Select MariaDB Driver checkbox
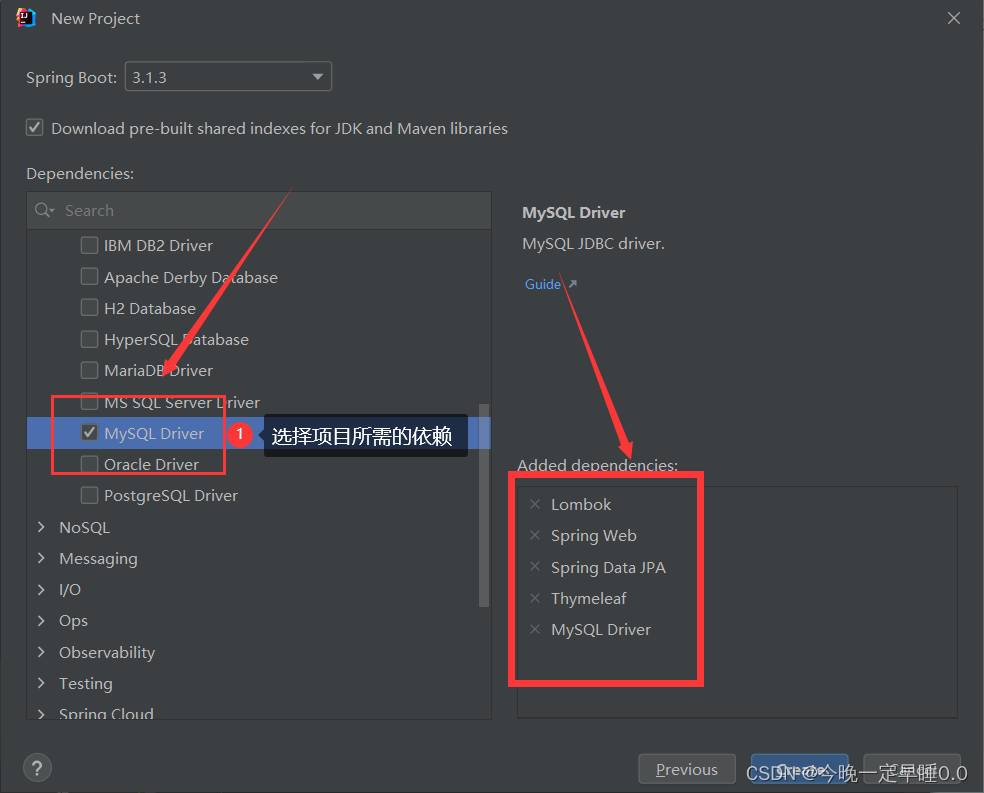The height and width of the screenshot is (793, 984). pos(89,370)
